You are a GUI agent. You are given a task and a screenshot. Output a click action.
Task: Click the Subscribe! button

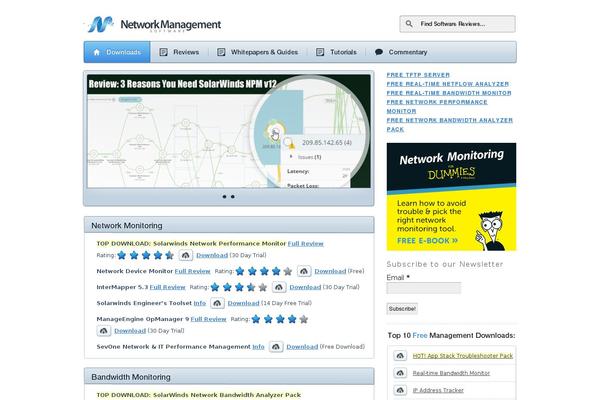402,309
